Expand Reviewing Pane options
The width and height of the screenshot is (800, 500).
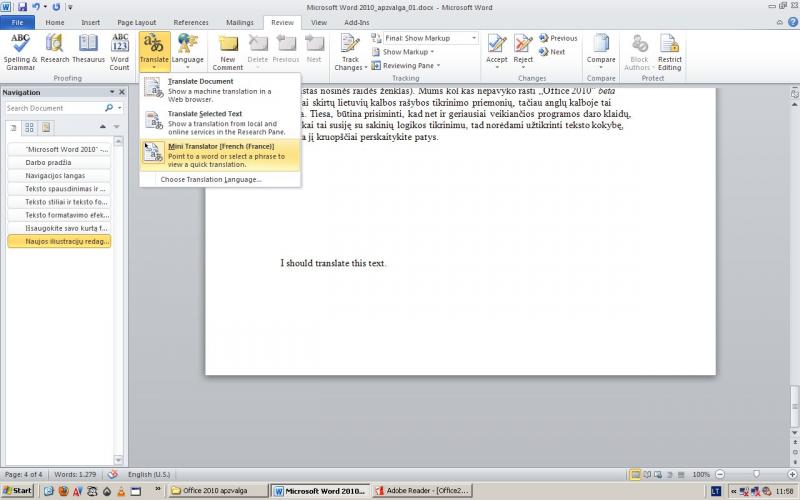pyautogui.click(x=406, y=66)
